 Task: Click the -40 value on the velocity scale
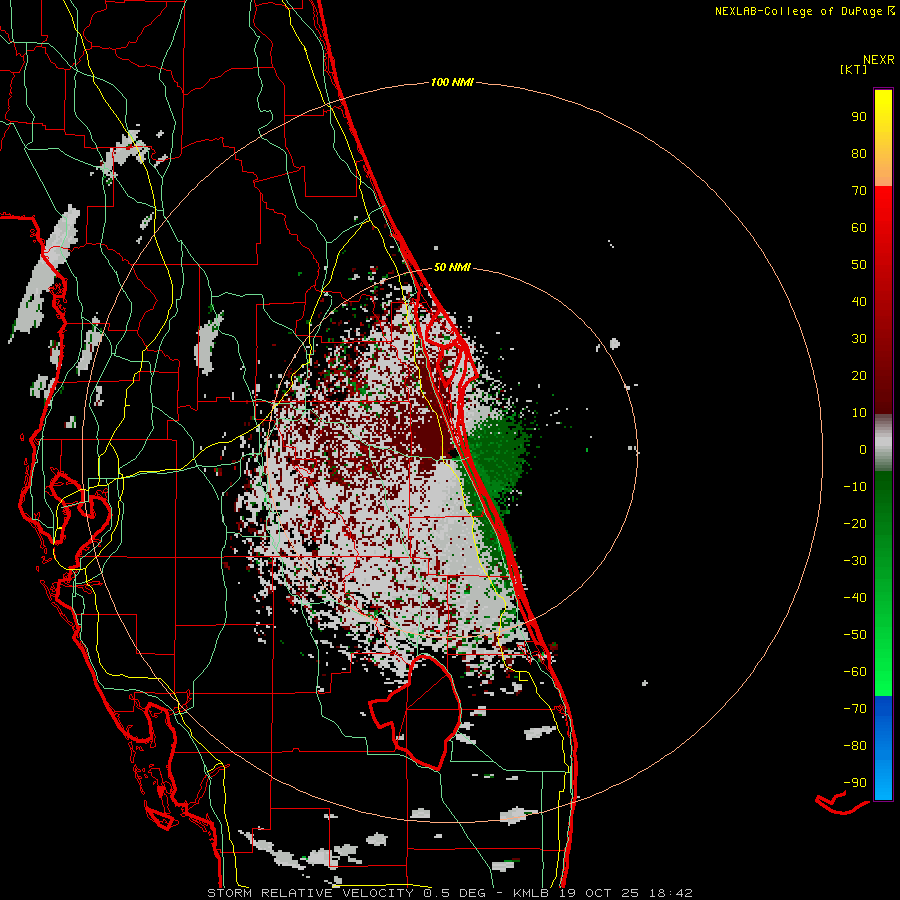tap(855, 598)
